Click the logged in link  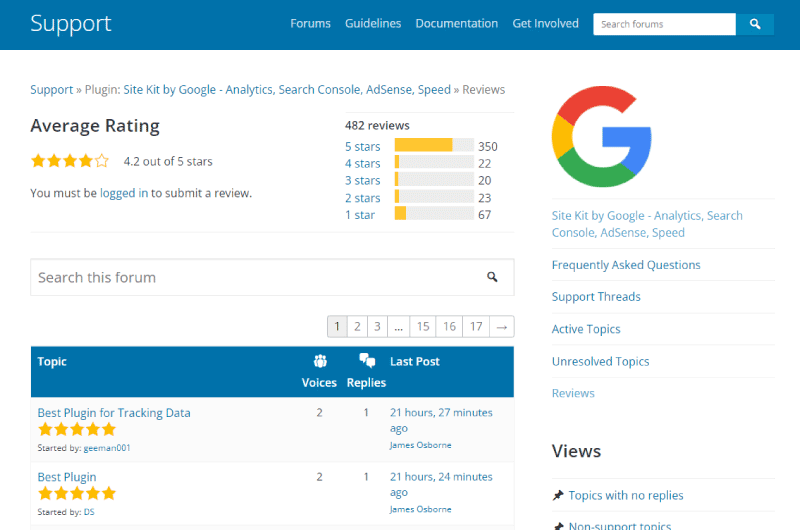click(123, 193)
